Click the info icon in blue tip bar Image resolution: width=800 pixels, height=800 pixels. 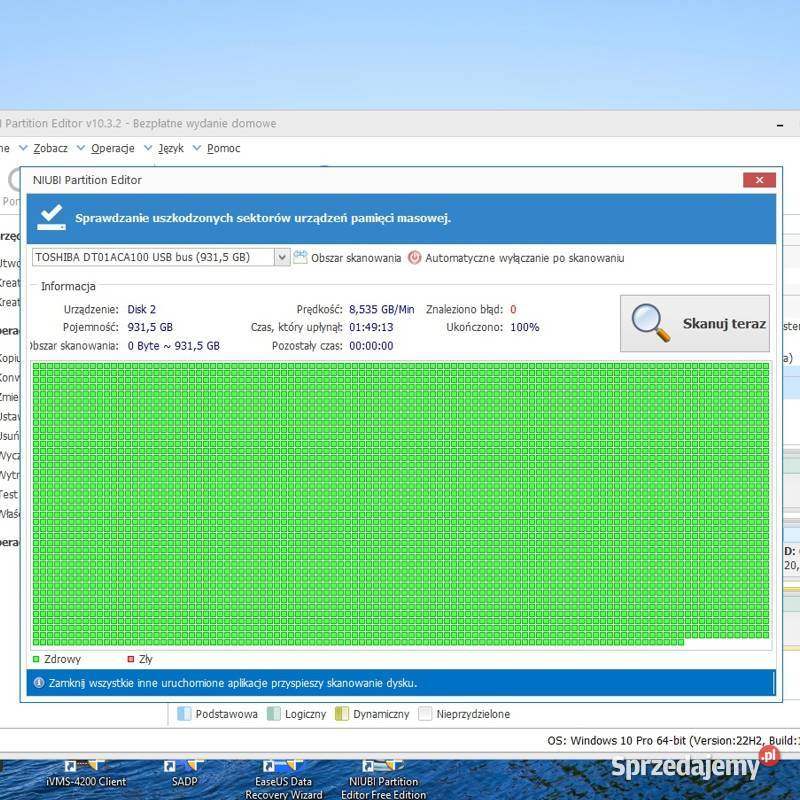pos(39,683)
